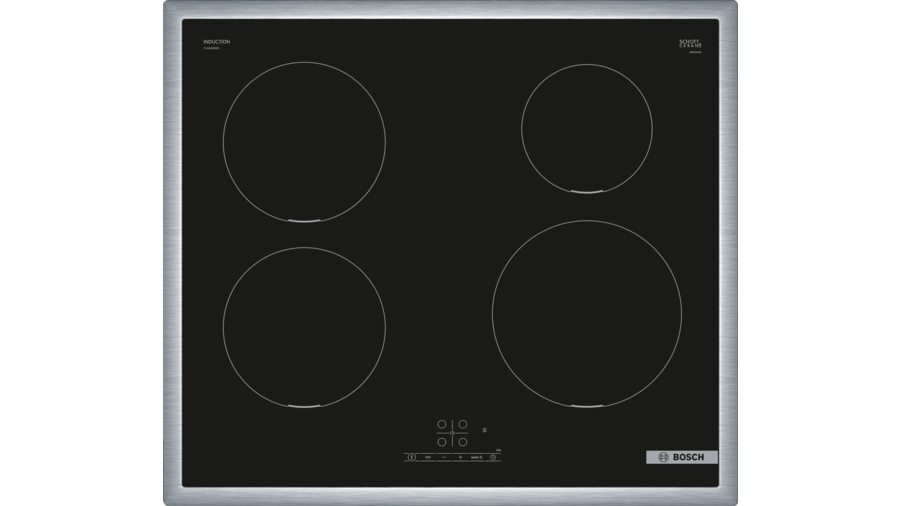Click the small rear-right cooking zone
The height and width of the screenshot is (506, 900).
[587, 128]
